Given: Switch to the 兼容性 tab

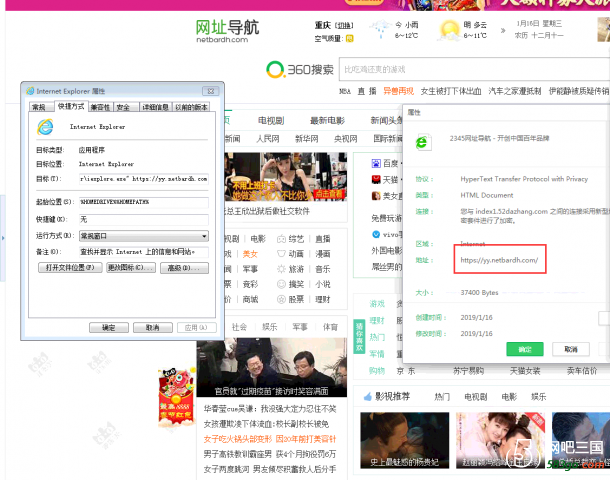Looking at the screenshot, I should point(100,107).
